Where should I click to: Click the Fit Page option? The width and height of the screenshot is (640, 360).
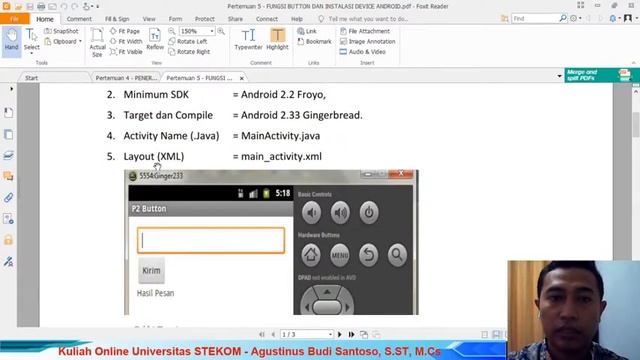click(125, 31)
